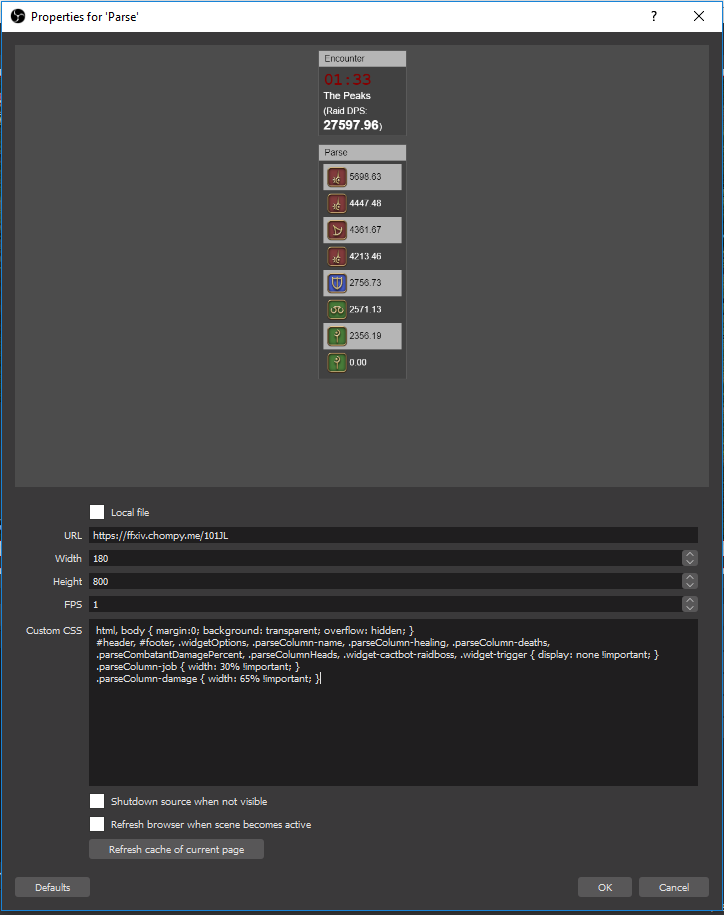Click the job icon next to 4213.46

[x=337, y=256]
